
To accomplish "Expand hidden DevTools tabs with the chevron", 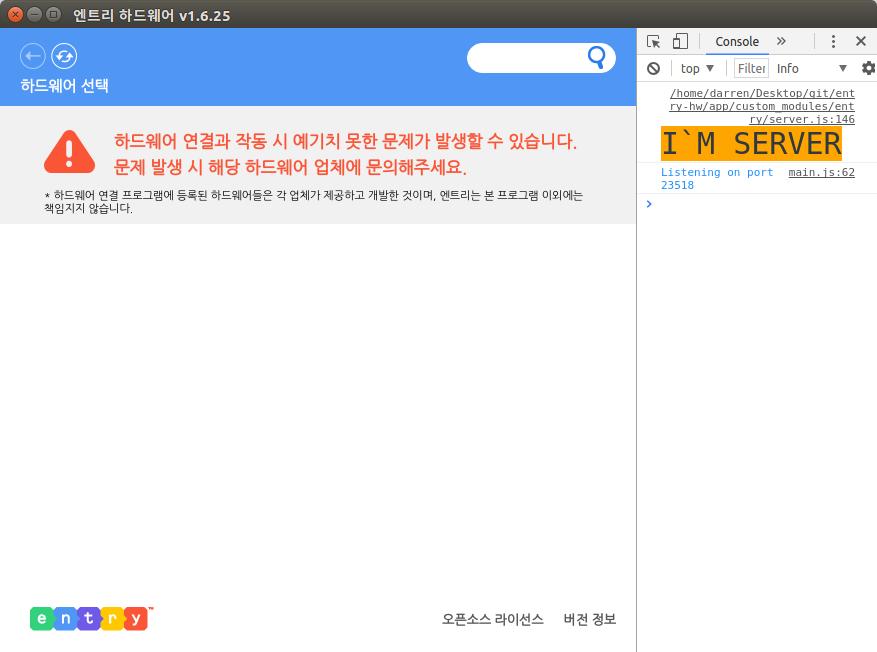I will pyautogui.click(x=781, y=41).
